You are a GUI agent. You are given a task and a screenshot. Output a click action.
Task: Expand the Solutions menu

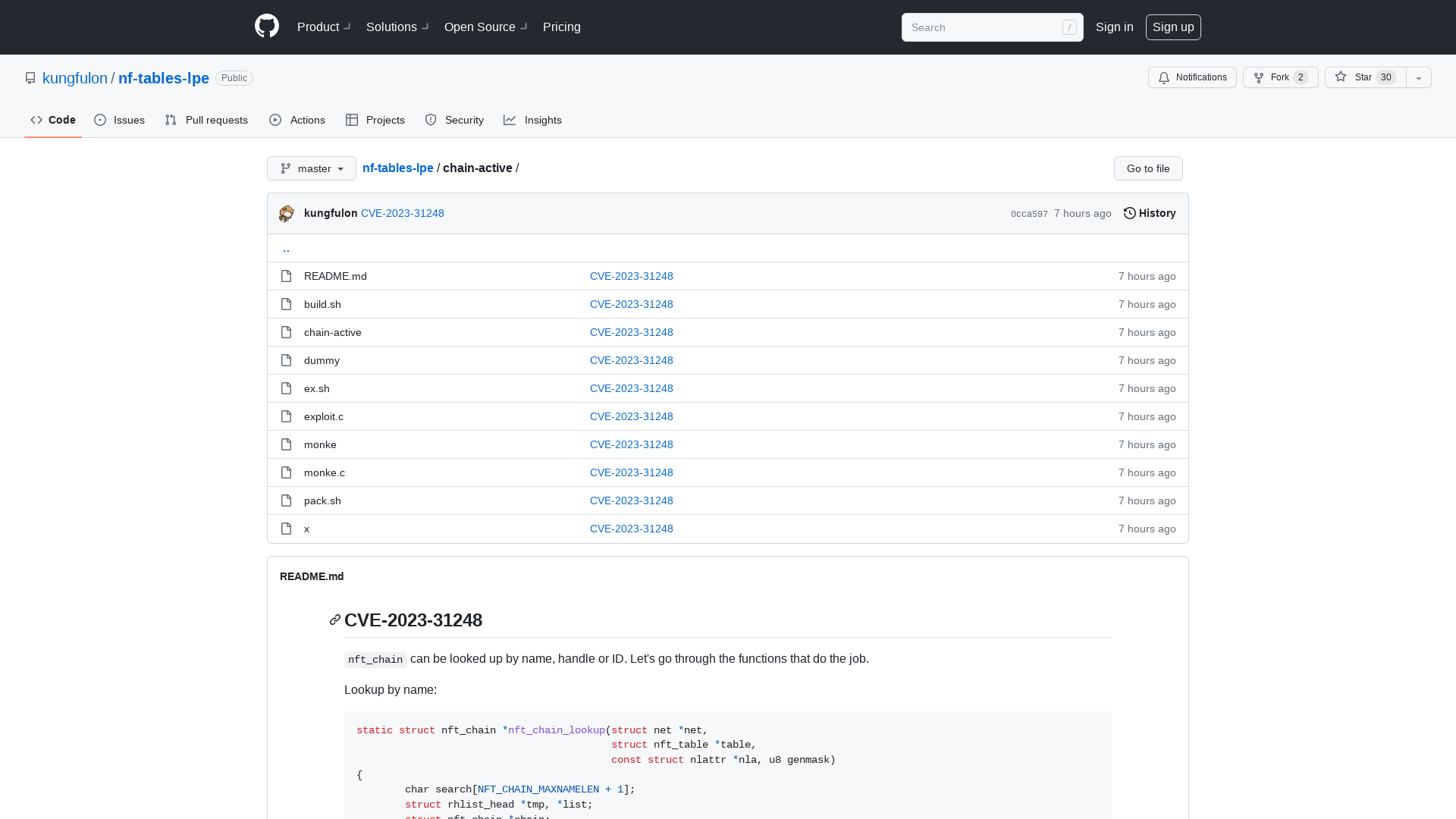coord(397,27)
